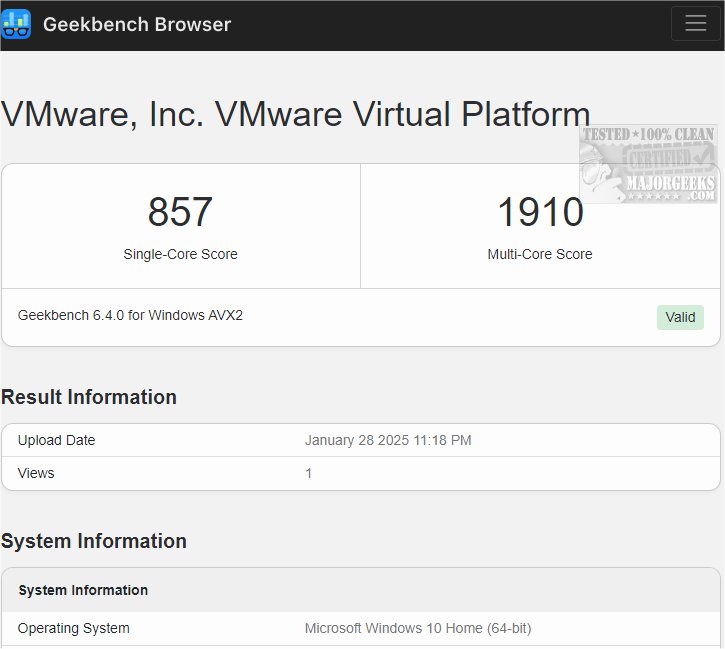
Task: Click the Geekbench 6.4.0 for Windows AVX2 text
Action: coord(130,315)
